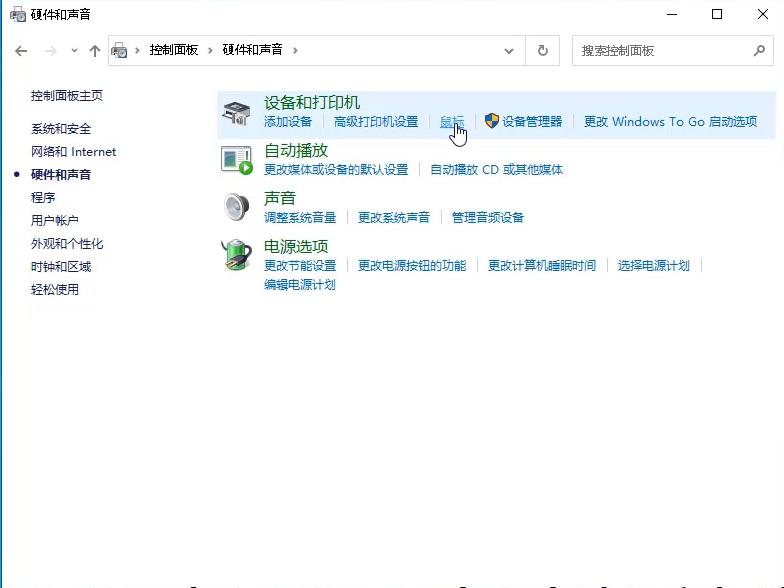
Task: Open the 鼠标 (Mouse) settings link
Action: tap(451, 122)
